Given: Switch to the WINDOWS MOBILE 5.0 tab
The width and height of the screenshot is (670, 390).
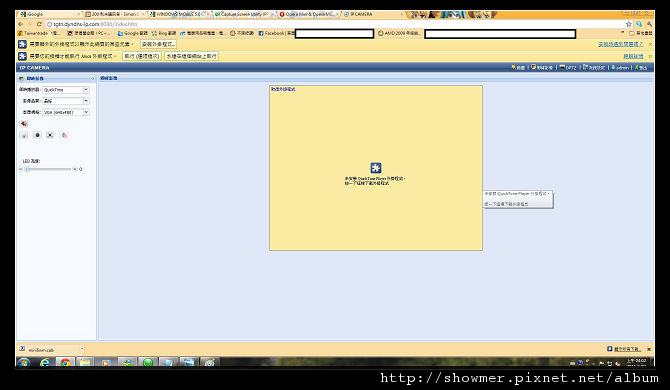Looking at the screenshot, I should tap(179, 14).
